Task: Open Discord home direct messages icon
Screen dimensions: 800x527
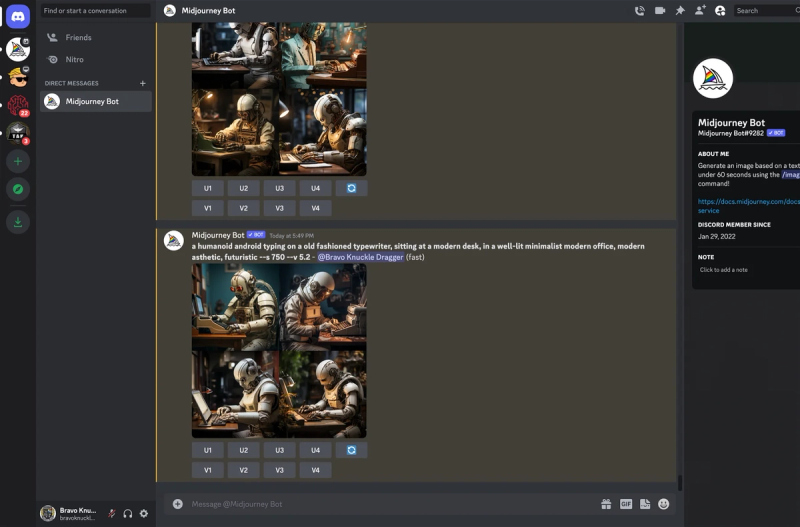Action: 18,16
